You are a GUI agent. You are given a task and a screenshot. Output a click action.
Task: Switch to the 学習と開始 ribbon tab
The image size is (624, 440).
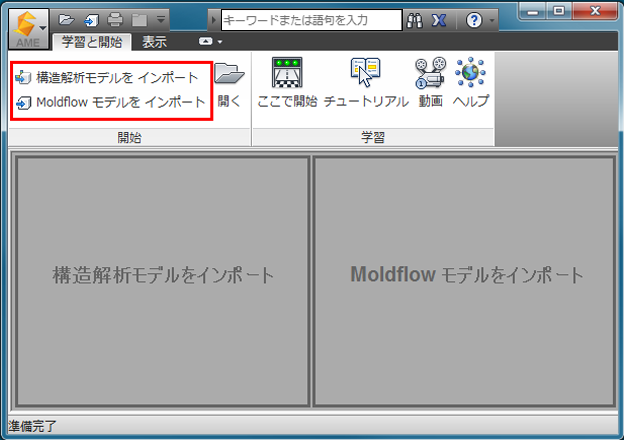coord(92,42)
